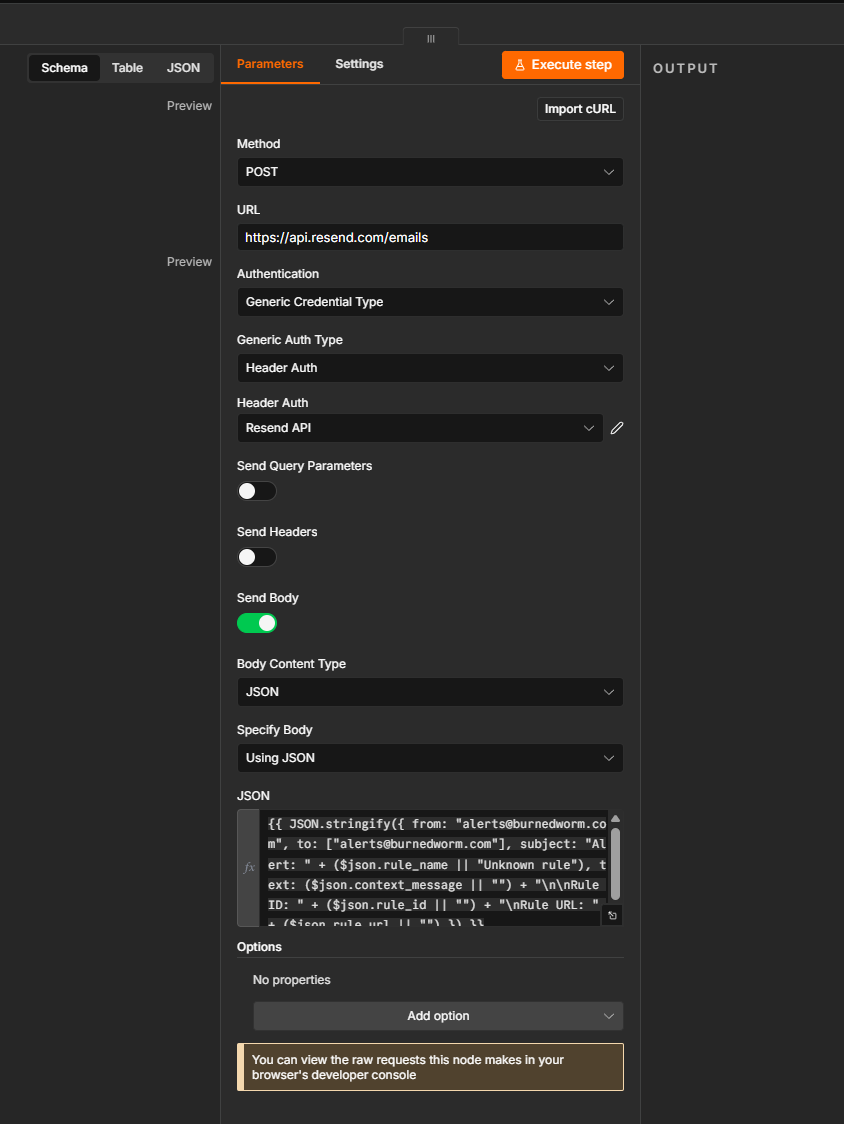Disable the Send Body toggle
Screen dimensions: 844x1124
(257, 623)
